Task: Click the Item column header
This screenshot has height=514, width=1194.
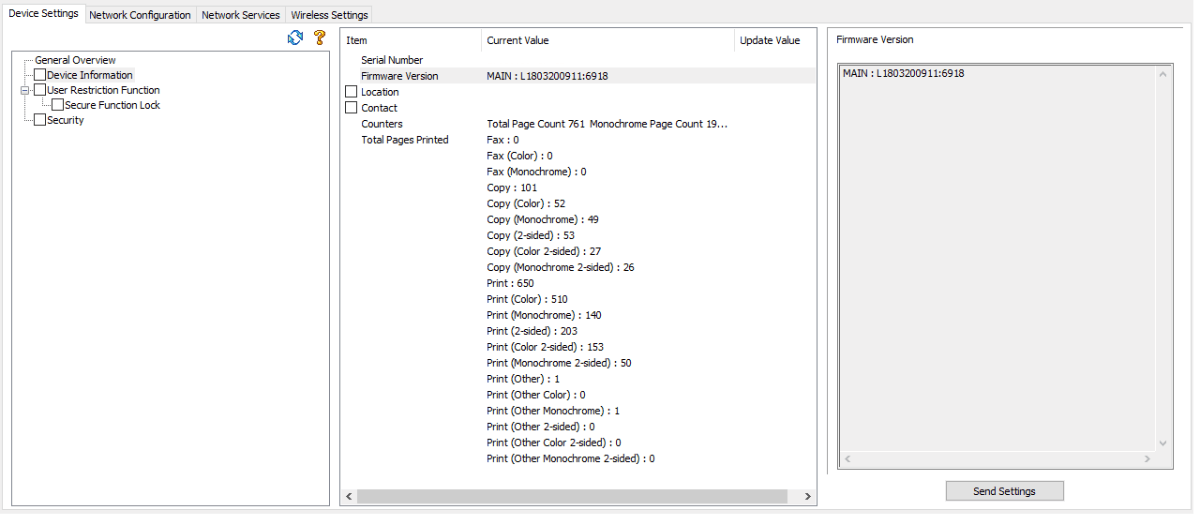Action: [410, 40]
